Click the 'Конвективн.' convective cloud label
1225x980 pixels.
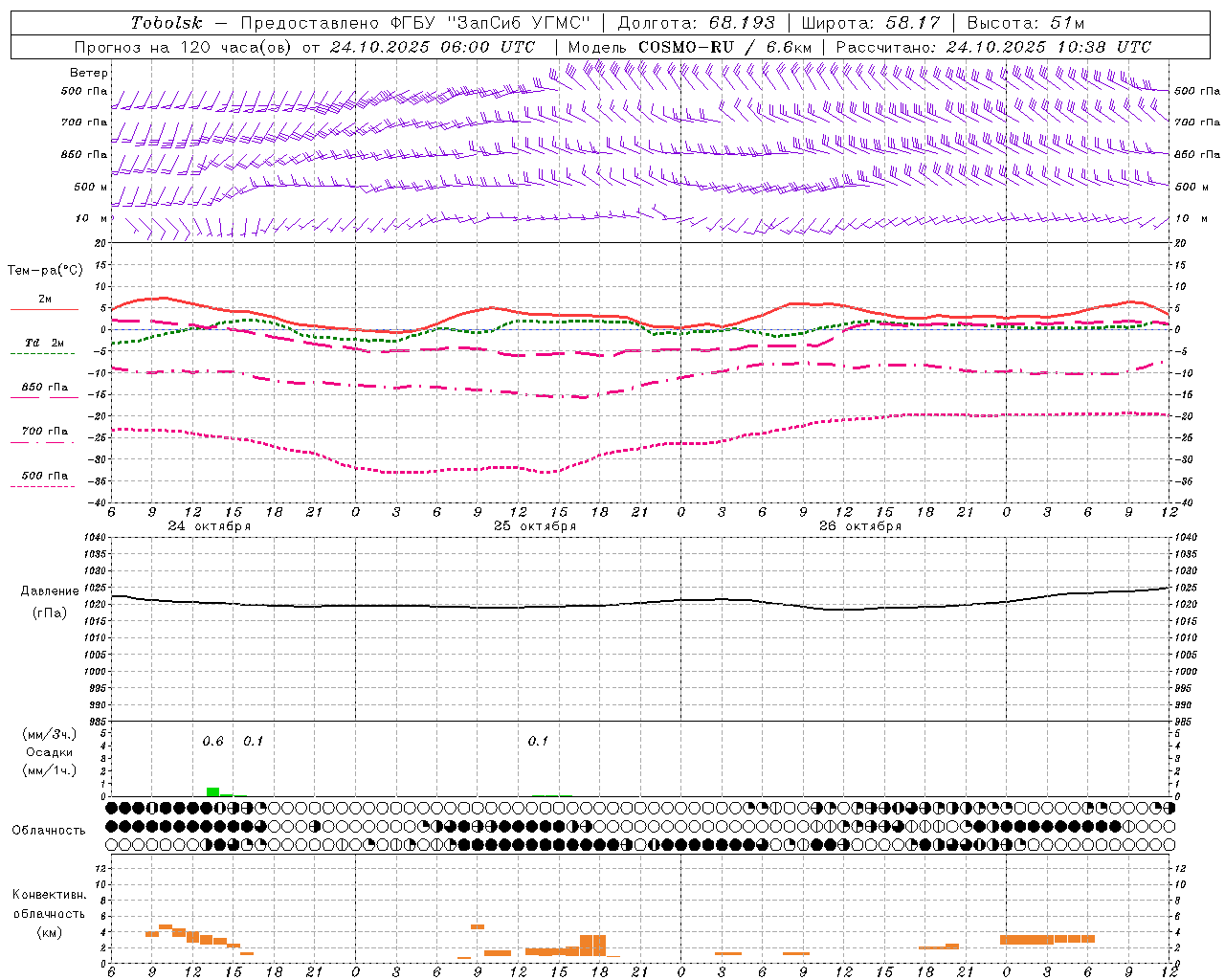tap(50, 895)
